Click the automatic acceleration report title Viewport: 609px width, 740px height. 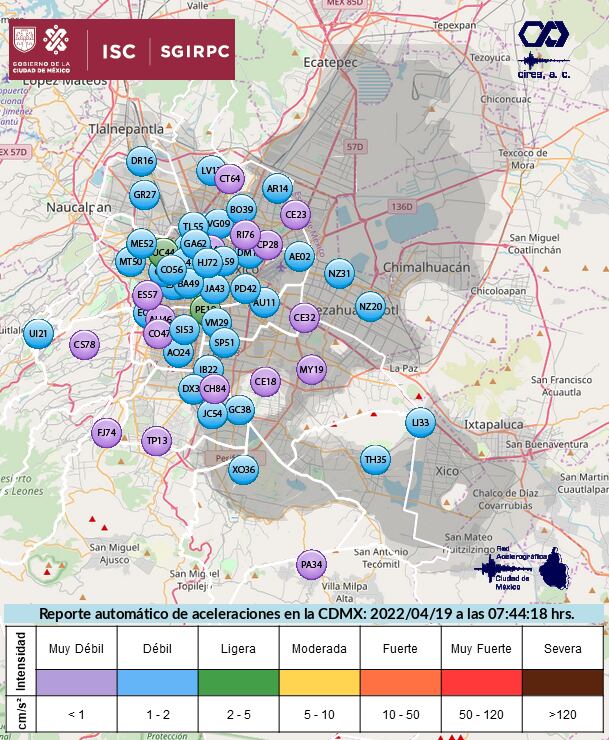tap(305, 613)
